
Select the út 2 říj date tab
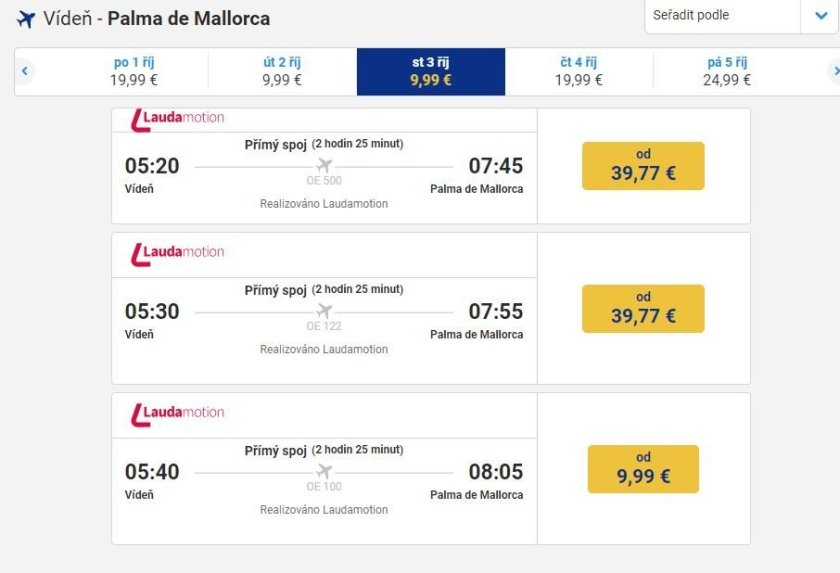[282, 71]
